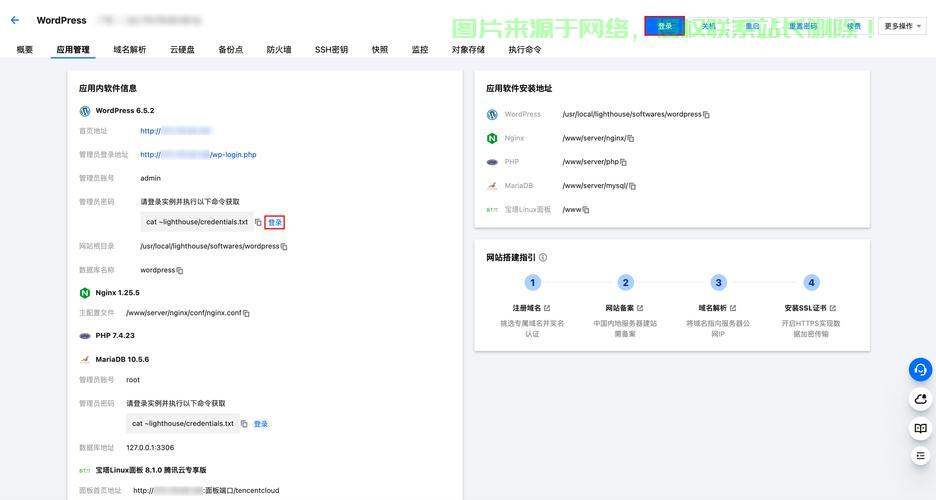Copy the /www/server/nginx/ install path

630,138
